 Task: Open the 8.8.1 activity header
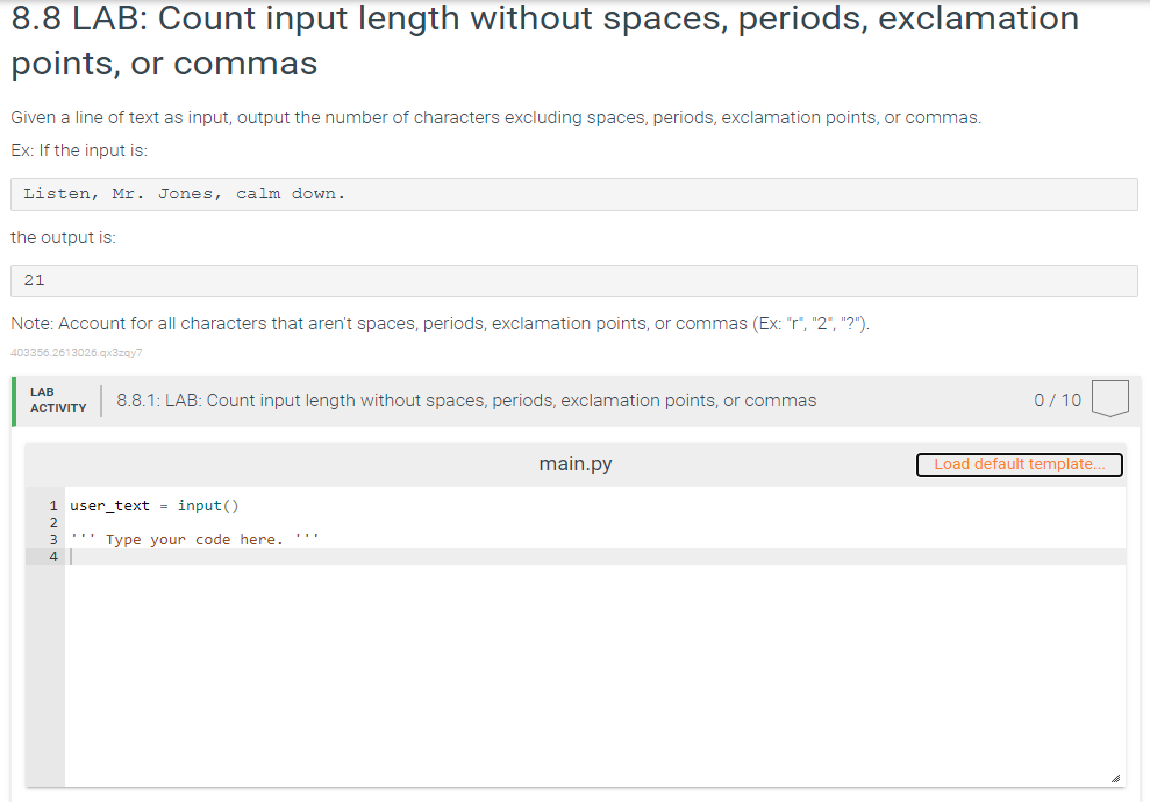466,400
